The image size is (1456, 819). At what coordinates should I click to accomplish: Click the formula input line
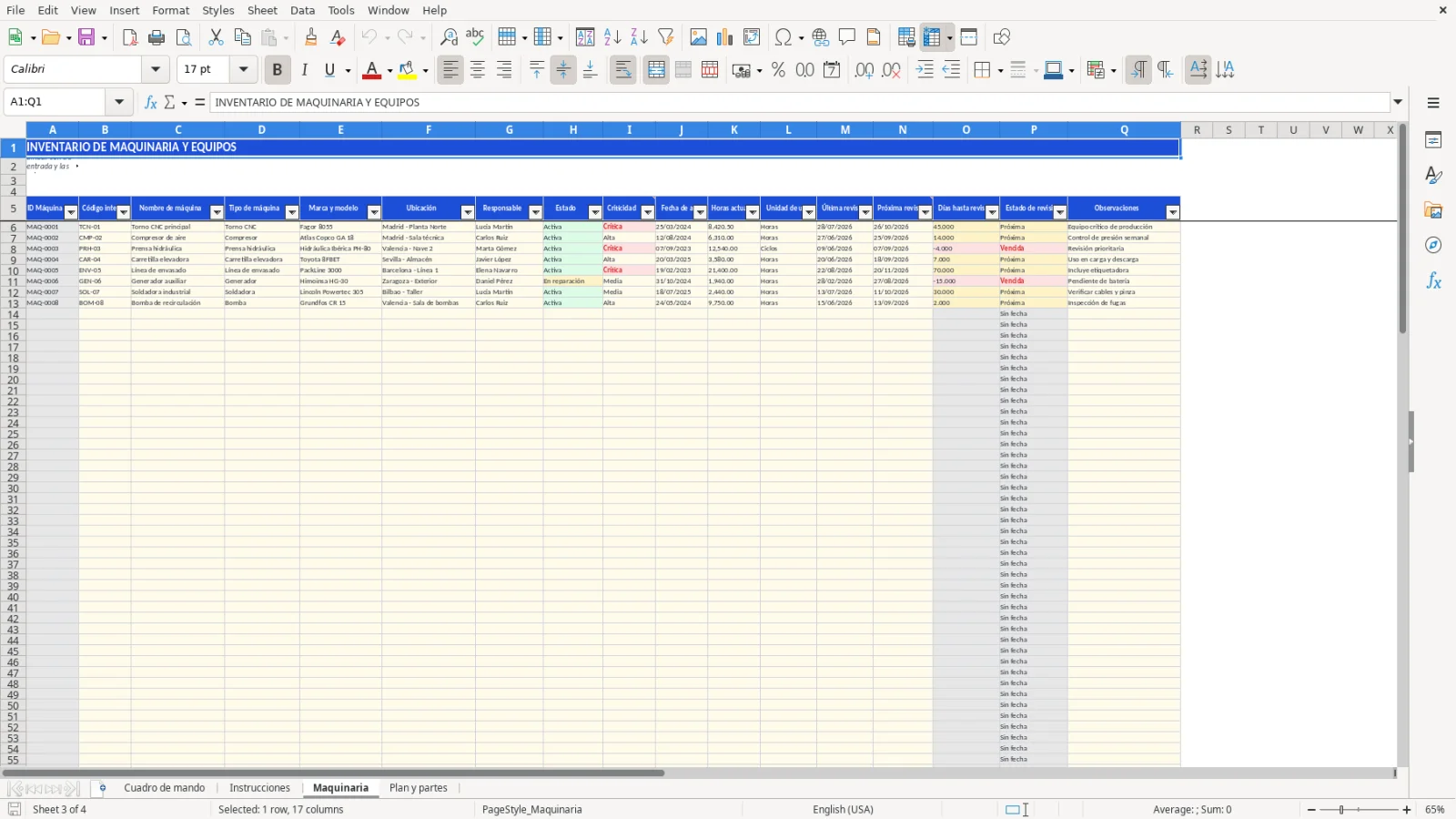point(799,102)
